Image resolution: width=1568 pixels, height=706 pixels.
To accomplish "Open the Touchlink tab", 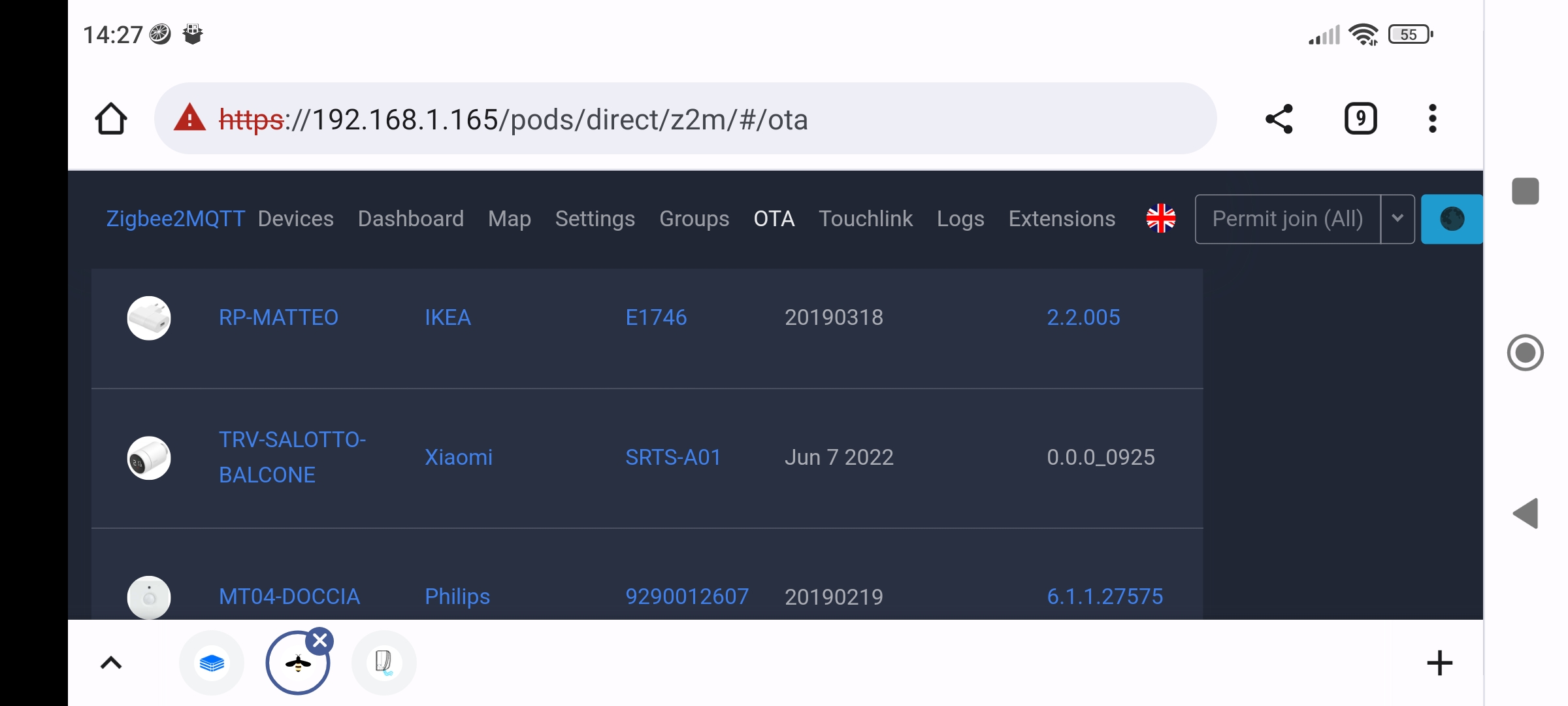I will coord(865,219).
